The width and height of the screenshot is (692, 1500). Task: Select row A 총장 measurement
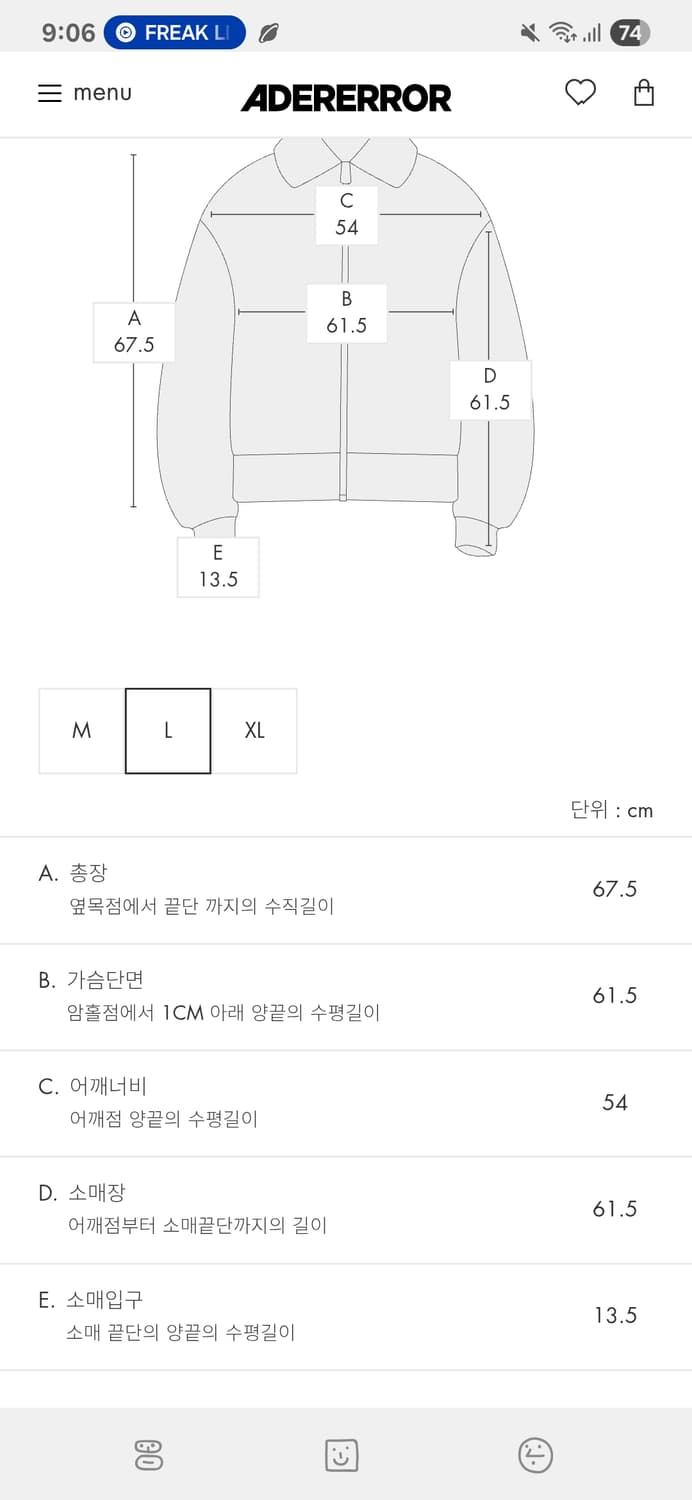[346, 890]
